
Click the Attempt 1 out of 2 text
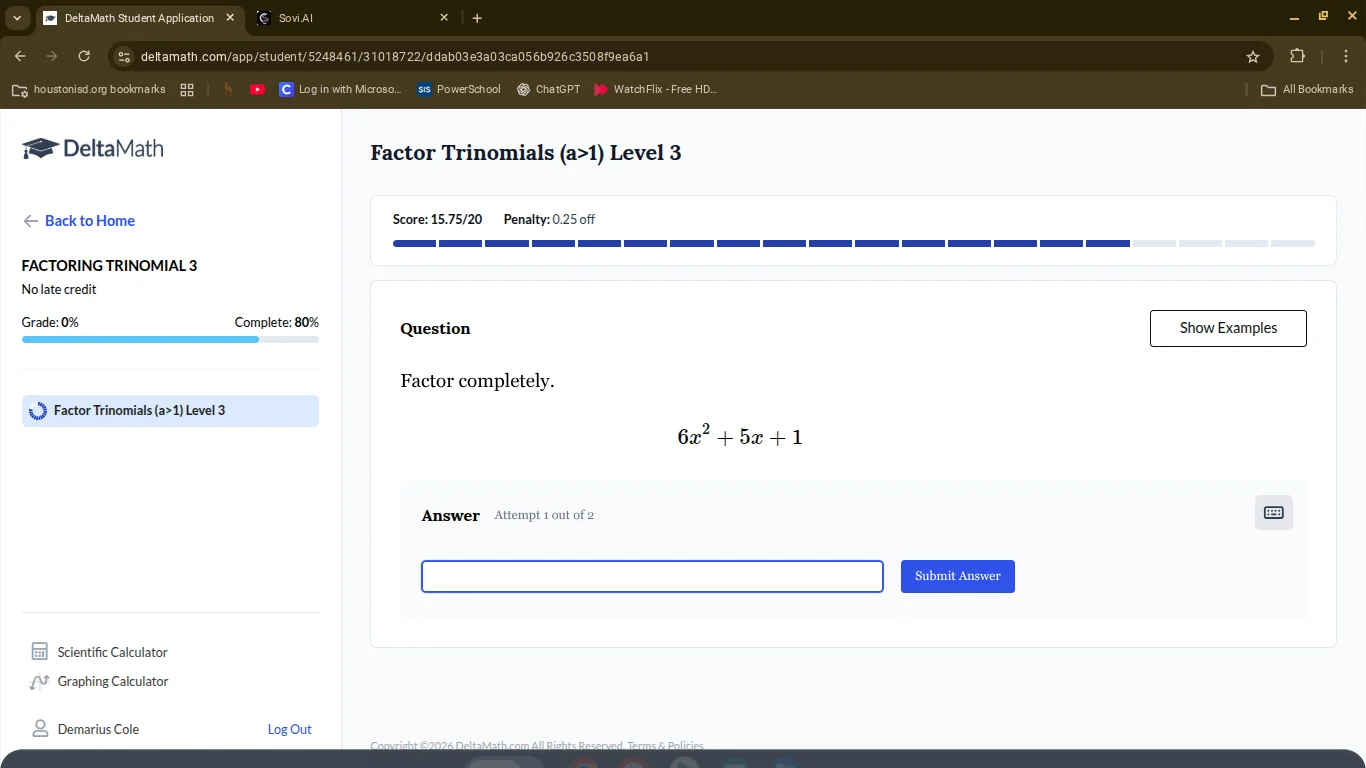click(x=544, y=515)
